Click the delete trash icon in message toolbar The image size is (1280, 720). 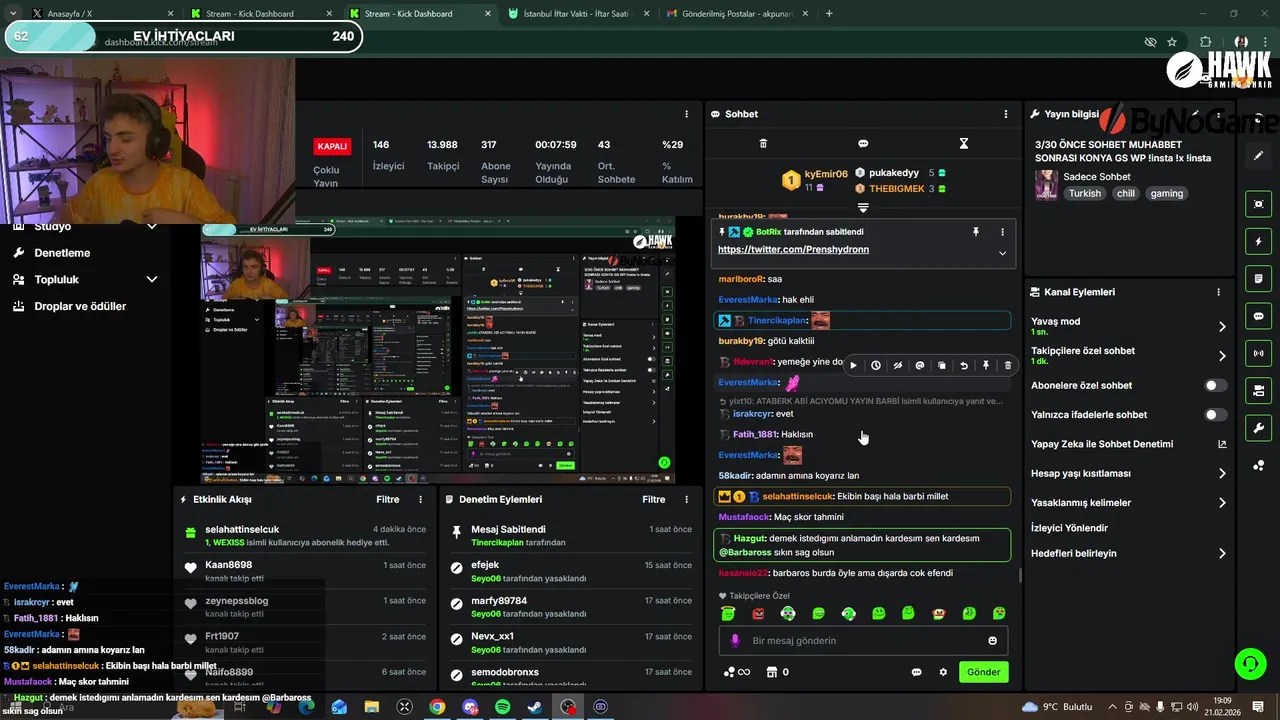(1008, 366)
